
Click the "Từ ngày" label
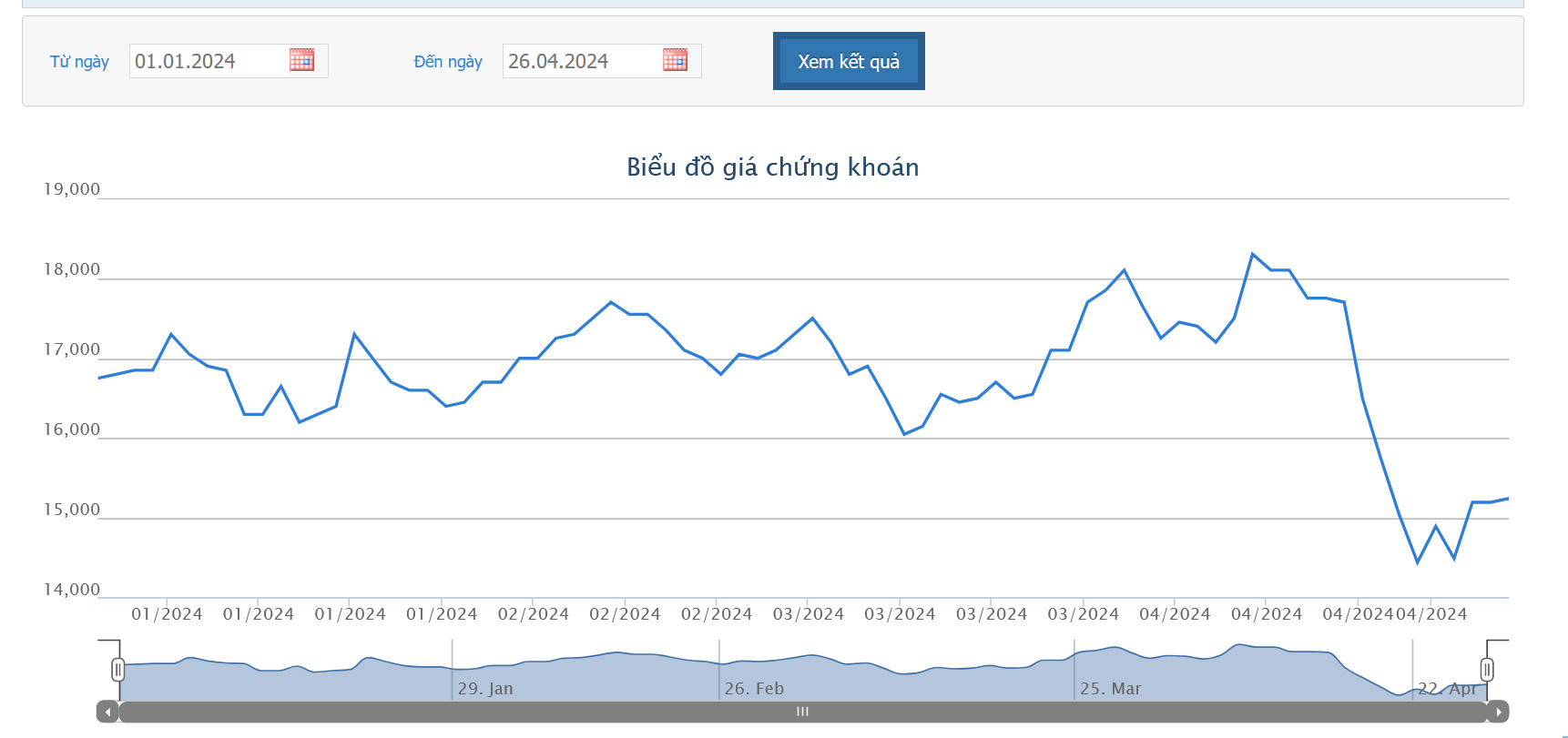[79, 62]
